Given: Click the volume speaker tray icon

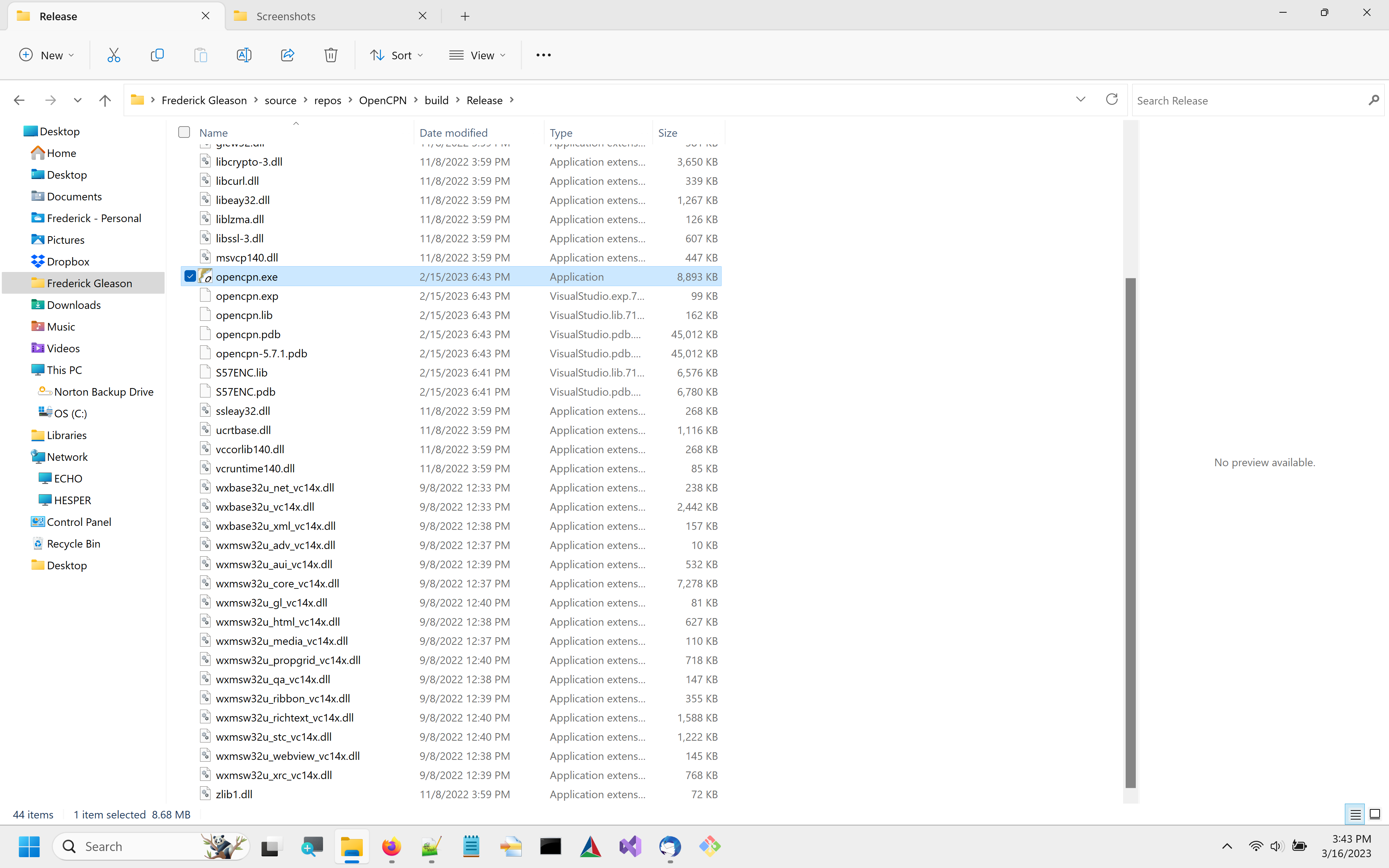Looking at the screenshot, I should (x=1277, y=846).
